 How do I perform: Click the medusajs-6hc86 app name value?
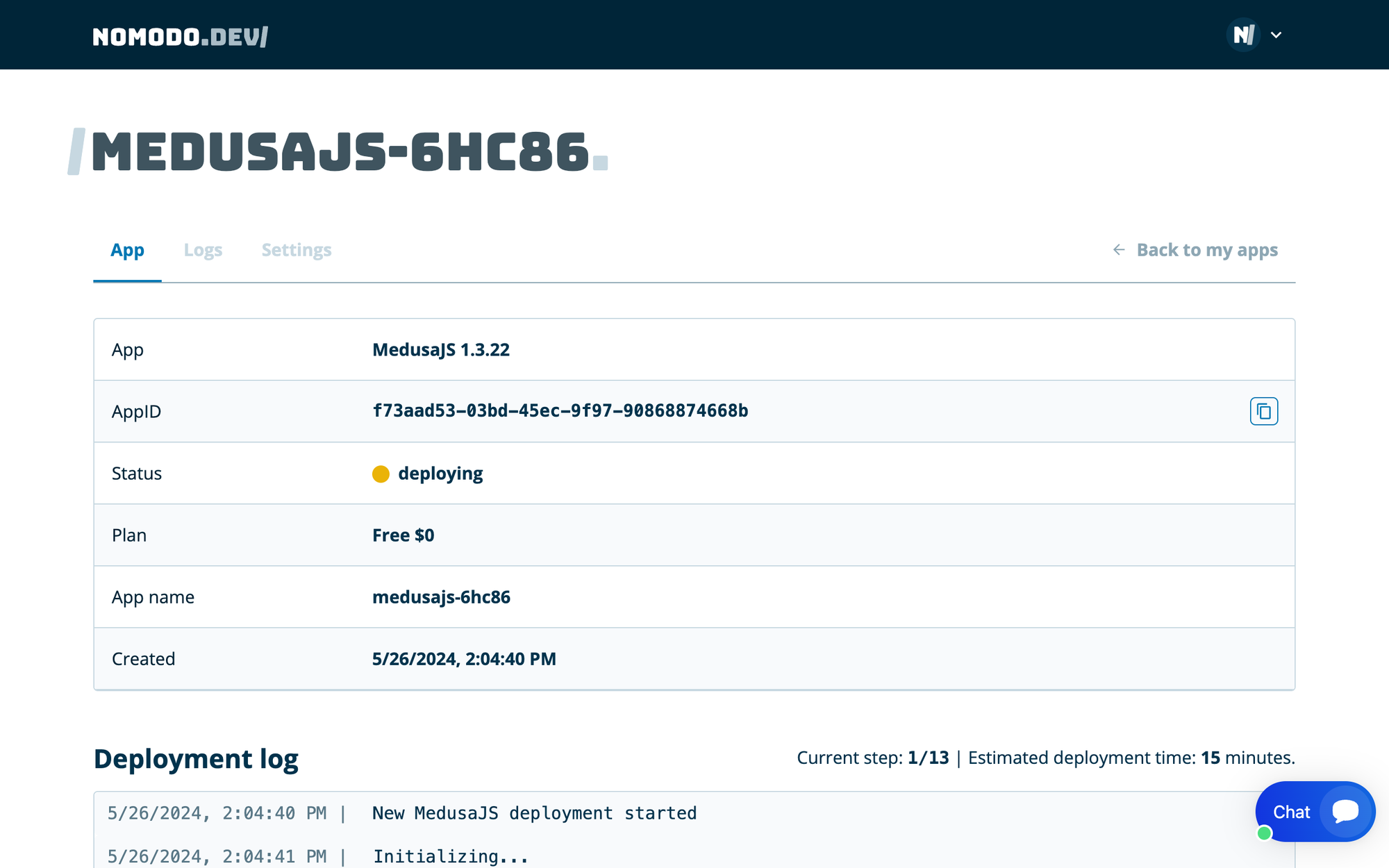pyautogui.click(x=441, y=597)
